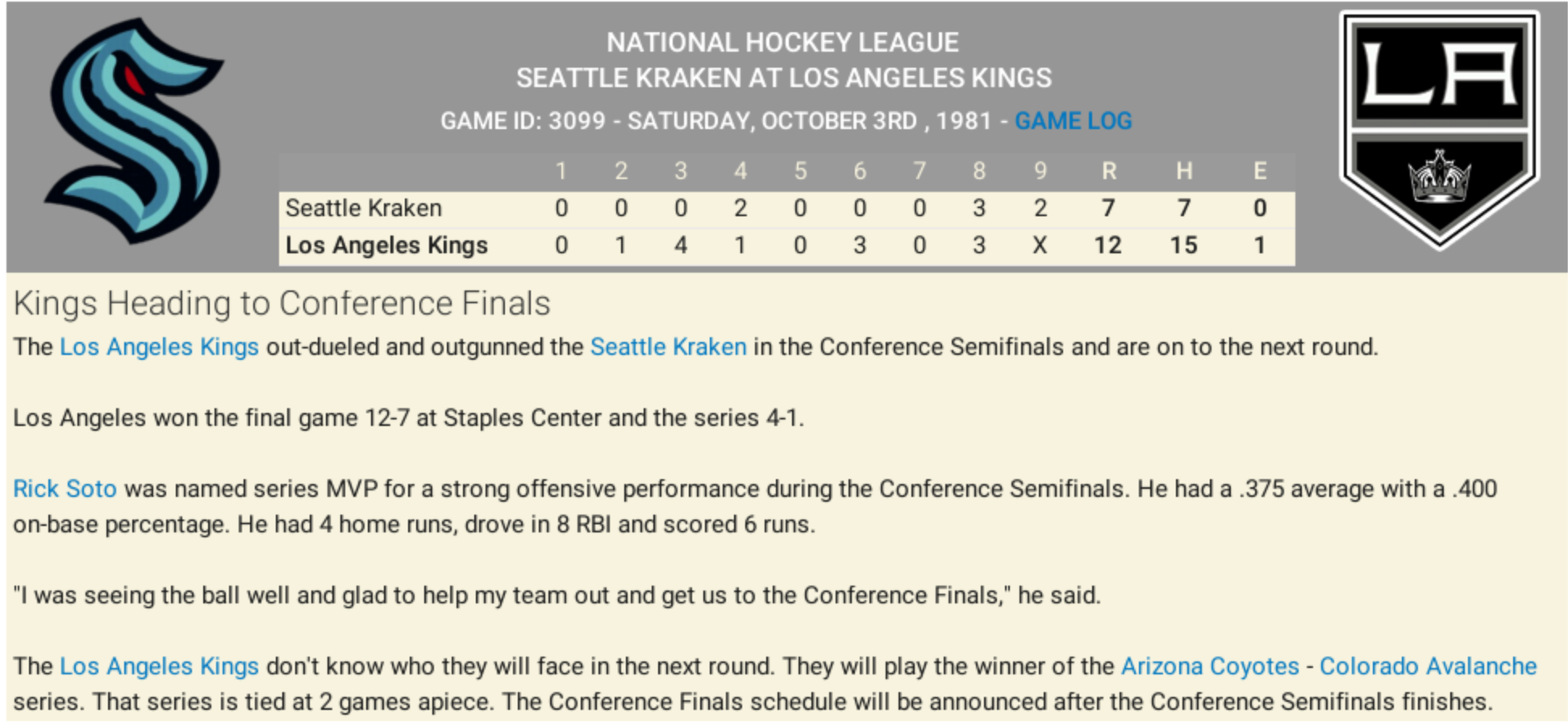Open Los Angeles Kings link in first sentence

[159, 347]
